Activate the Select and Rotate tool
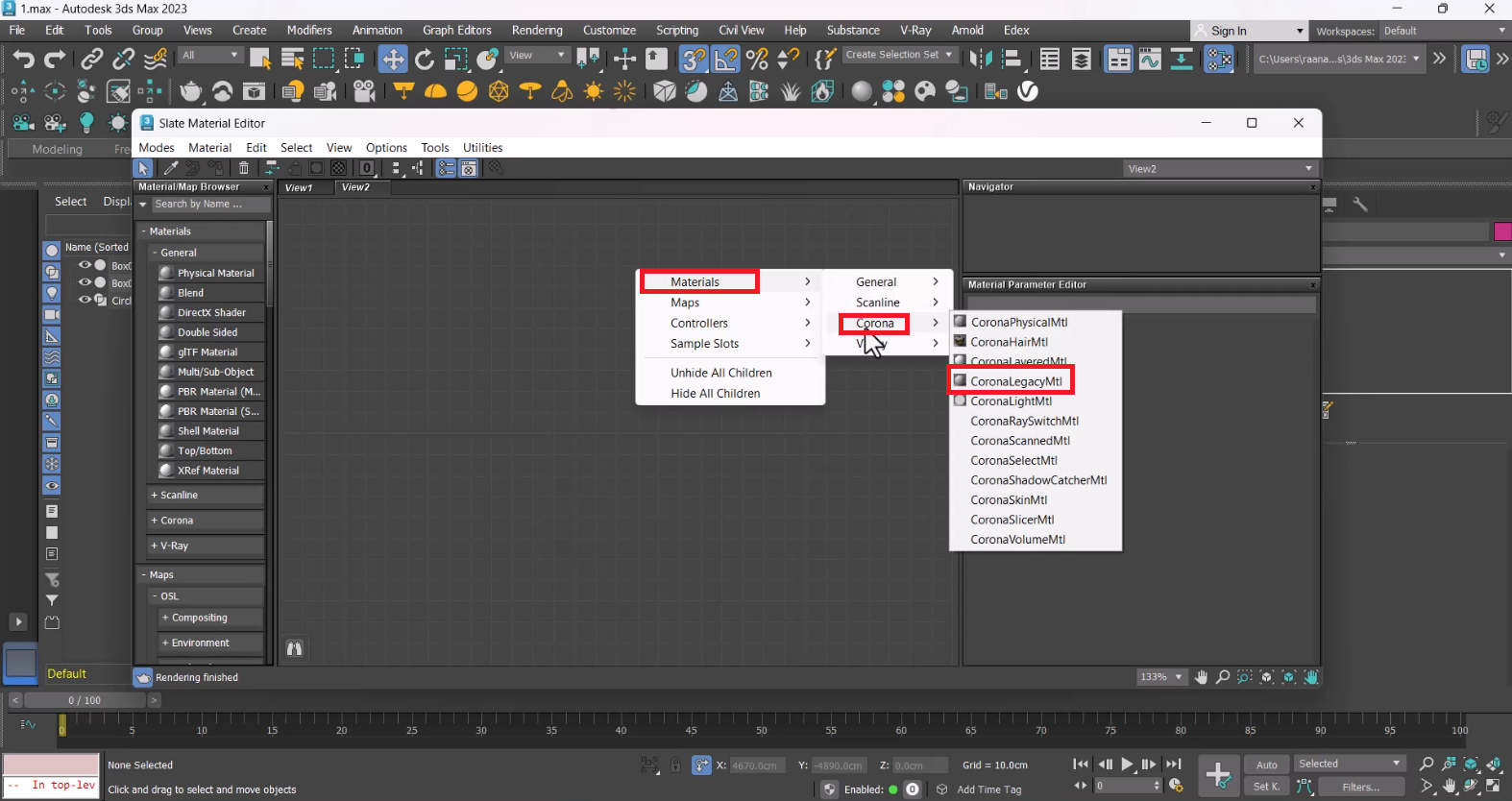The width and height of the screenshot is (1512, 801). point(425,60)
